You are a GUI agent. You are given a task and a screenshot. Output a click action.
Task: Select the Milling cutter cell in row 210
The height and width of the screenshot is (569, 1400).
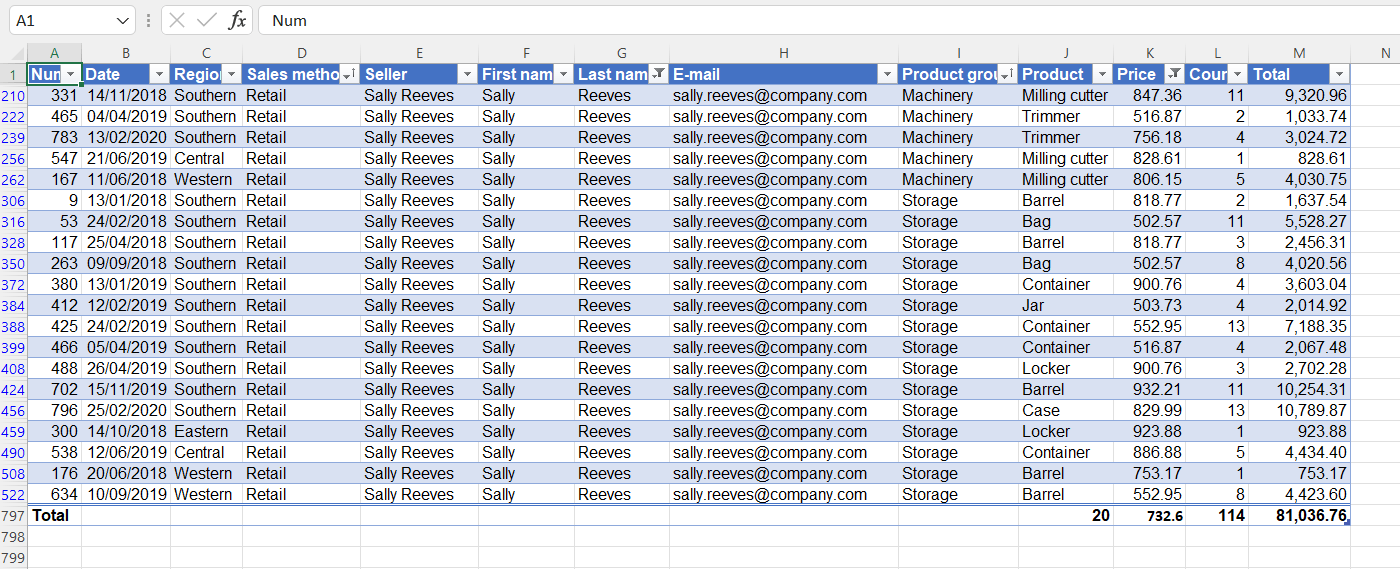(x=1065, y=95)
